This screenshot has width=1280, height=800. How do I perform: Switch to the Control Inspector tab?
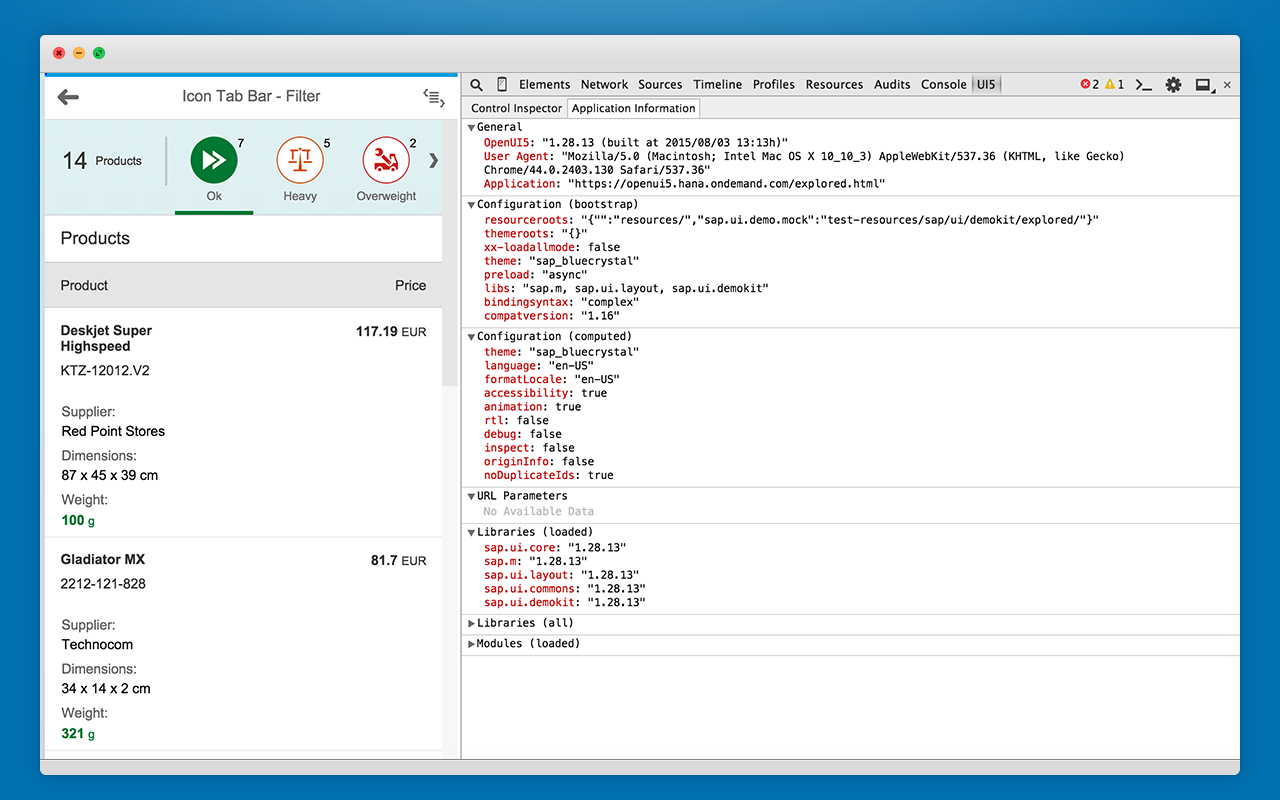coord(515,108)
